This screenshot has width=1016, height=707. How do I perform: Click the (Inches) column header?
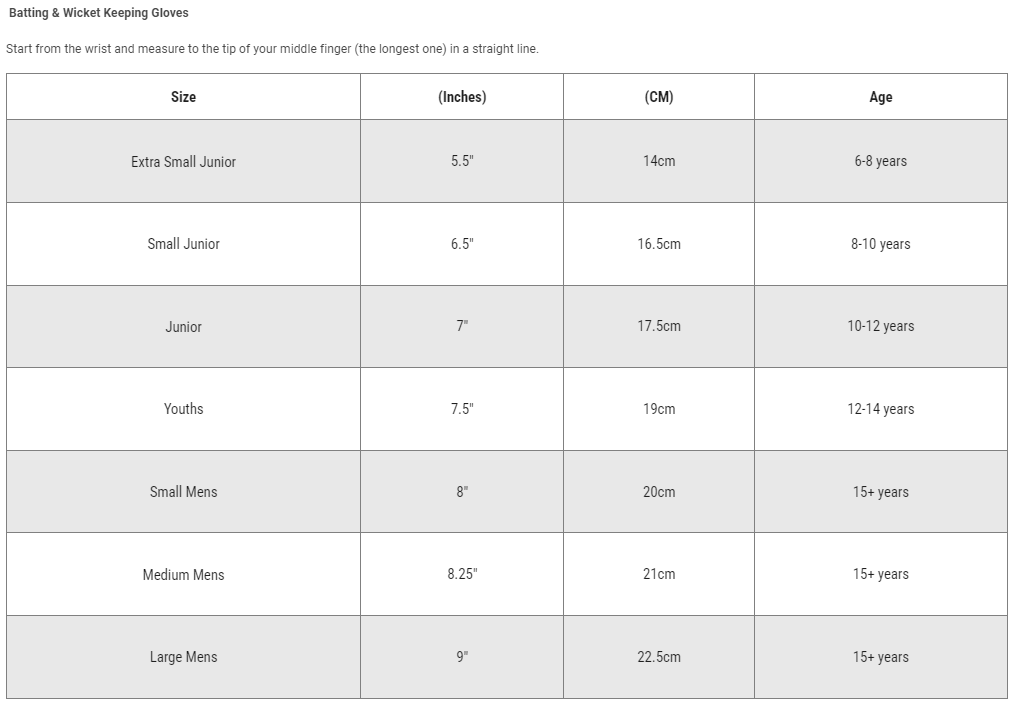tap(462, 97)
